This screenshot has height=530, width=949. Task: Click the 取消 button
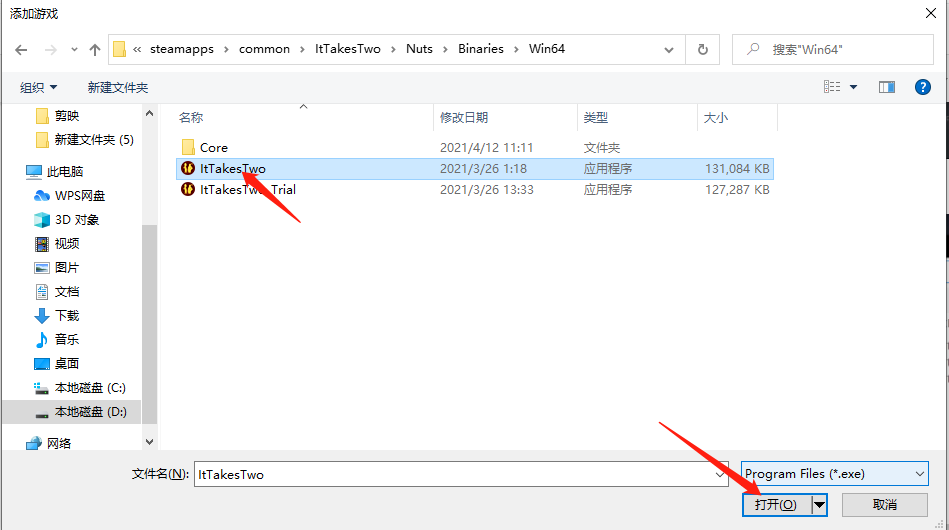pyautogui.click(x=884, y=505)
